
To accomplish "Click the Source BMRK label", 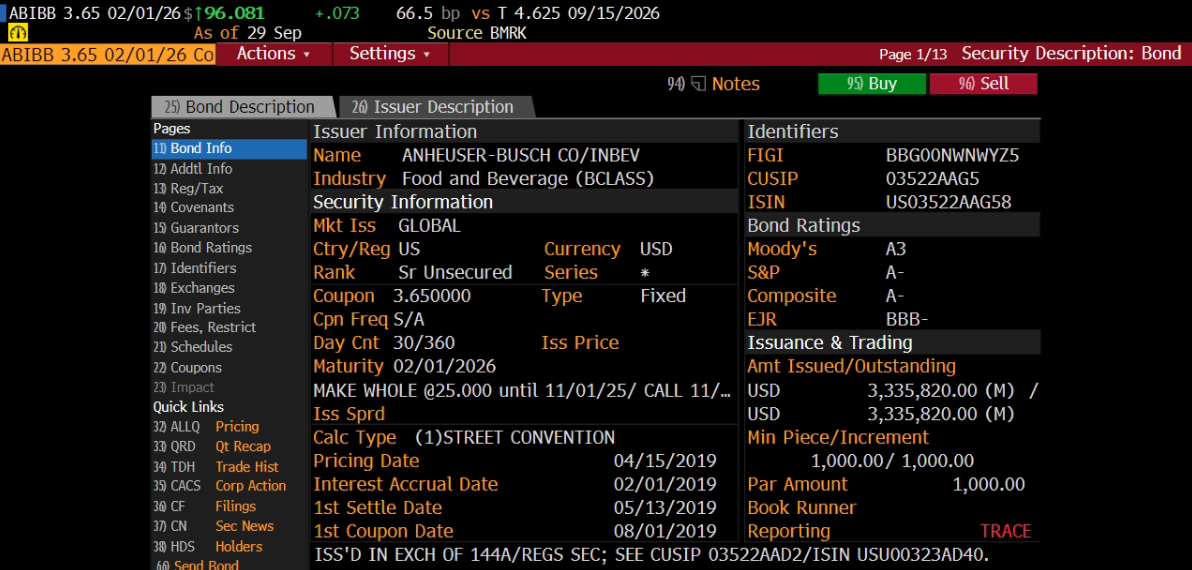I will coord(477,33).
